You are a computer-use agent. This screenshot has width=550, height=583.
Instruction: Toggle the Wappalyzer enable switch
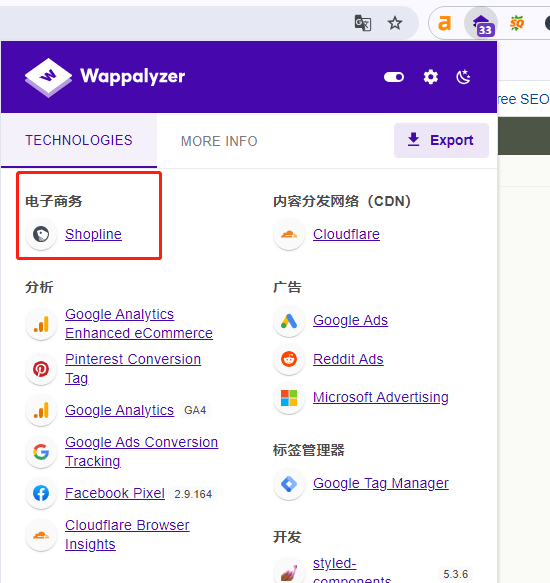coord(394,77)
